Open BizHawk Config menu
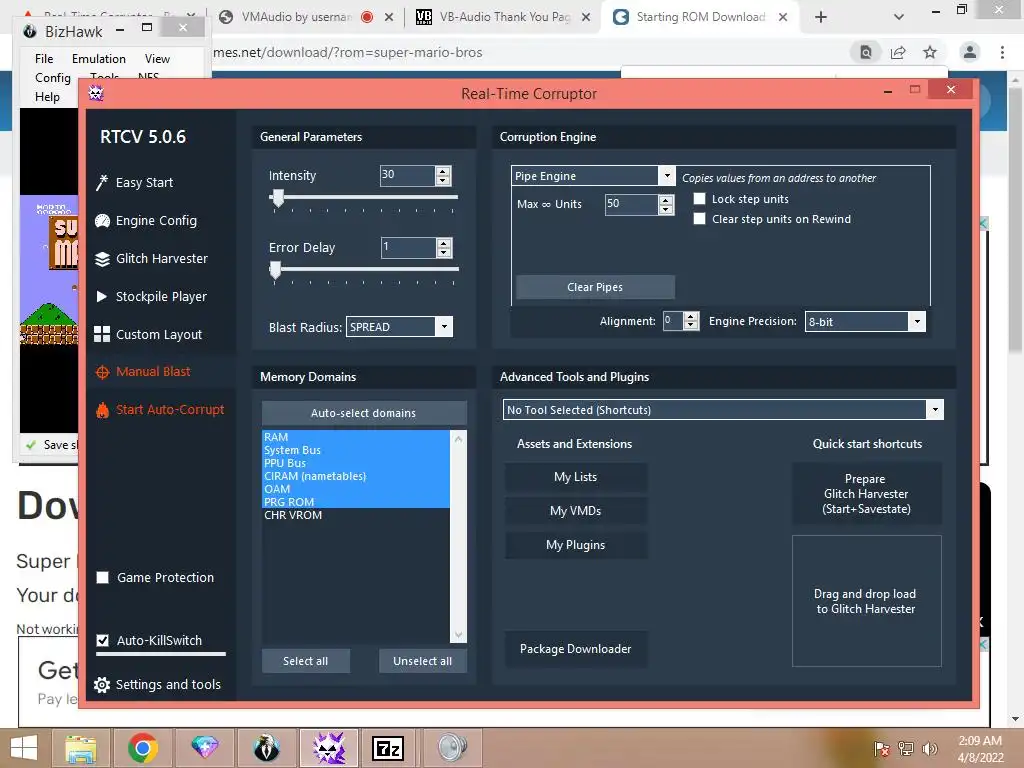Screen dimensions: 1024x768 tap(53, 78)
